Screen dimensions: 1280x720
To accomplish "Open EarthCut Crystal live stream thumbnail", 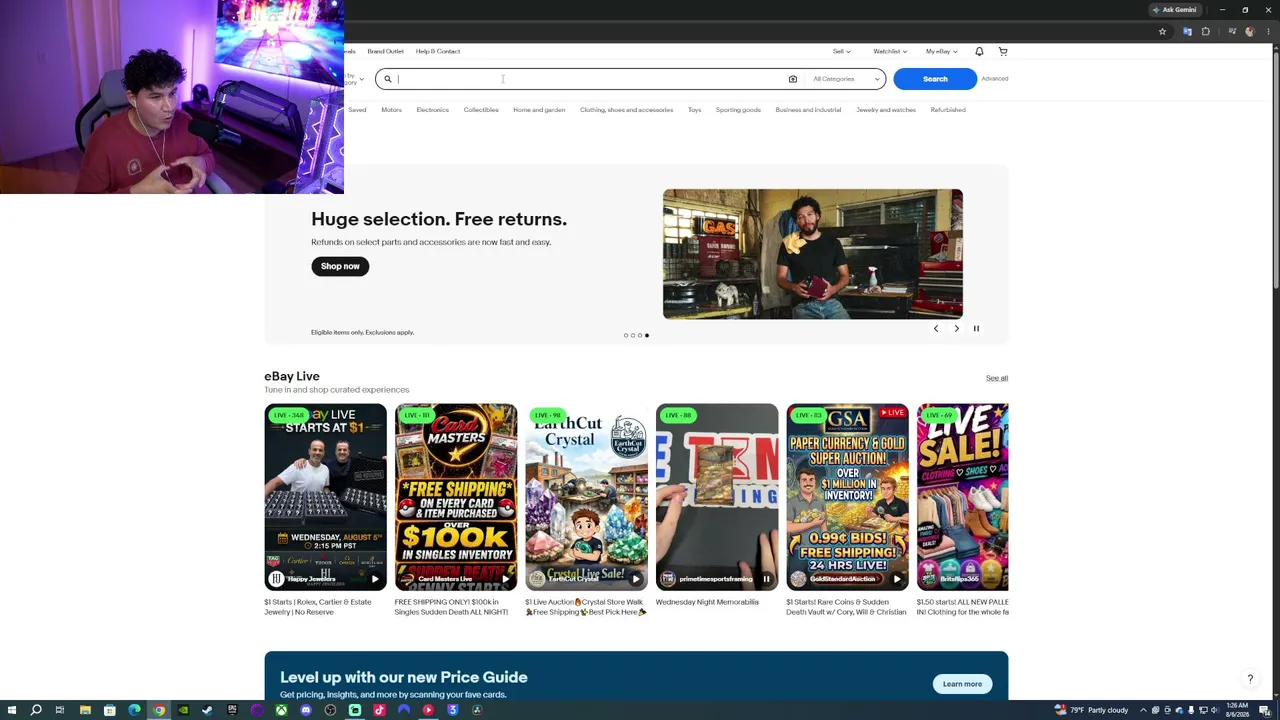I will pos(586,497).
